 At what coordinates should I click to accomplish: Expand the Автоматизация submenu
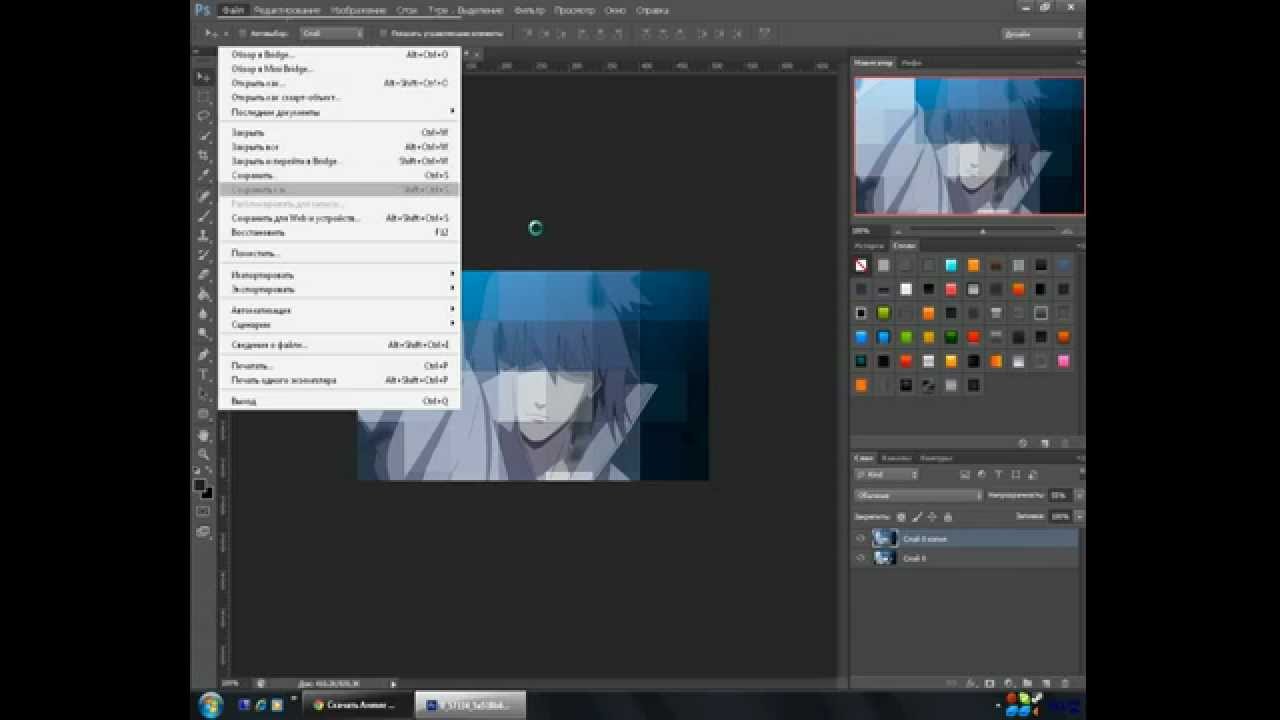click(340, 310)
